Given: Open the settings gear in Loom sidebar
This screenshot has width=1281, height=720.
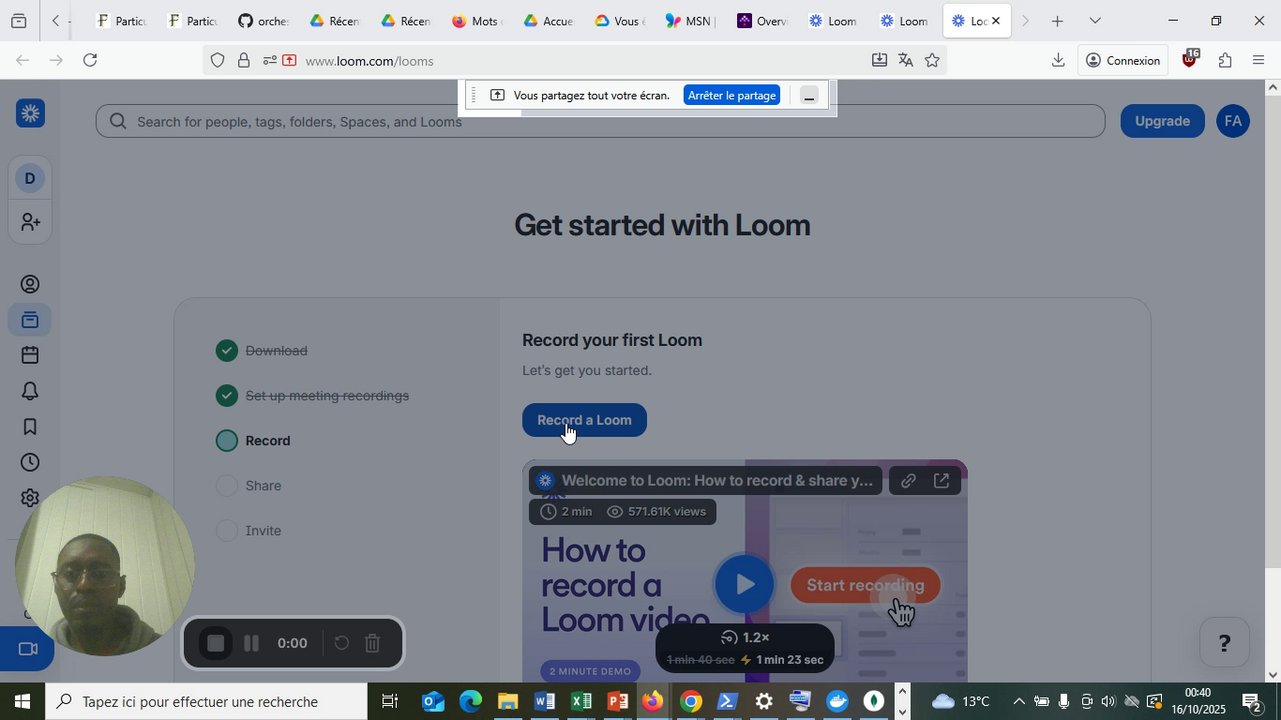Looking at the screenshot, I should click(x=30, y=498).
